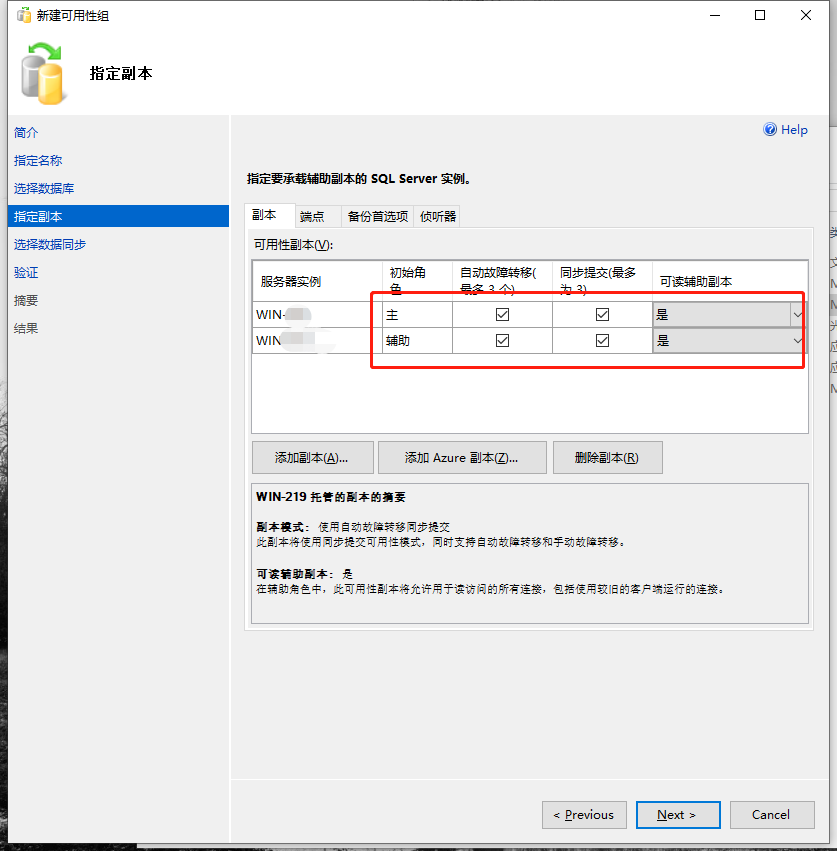Screen dimensions: 837x851
Task: Disable automatic failover on the 辅助 row
Action: 502,341
